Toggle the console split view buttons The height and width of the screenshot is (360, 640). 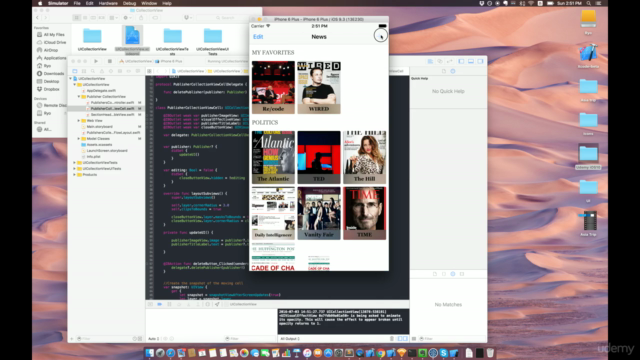point(402,338)
